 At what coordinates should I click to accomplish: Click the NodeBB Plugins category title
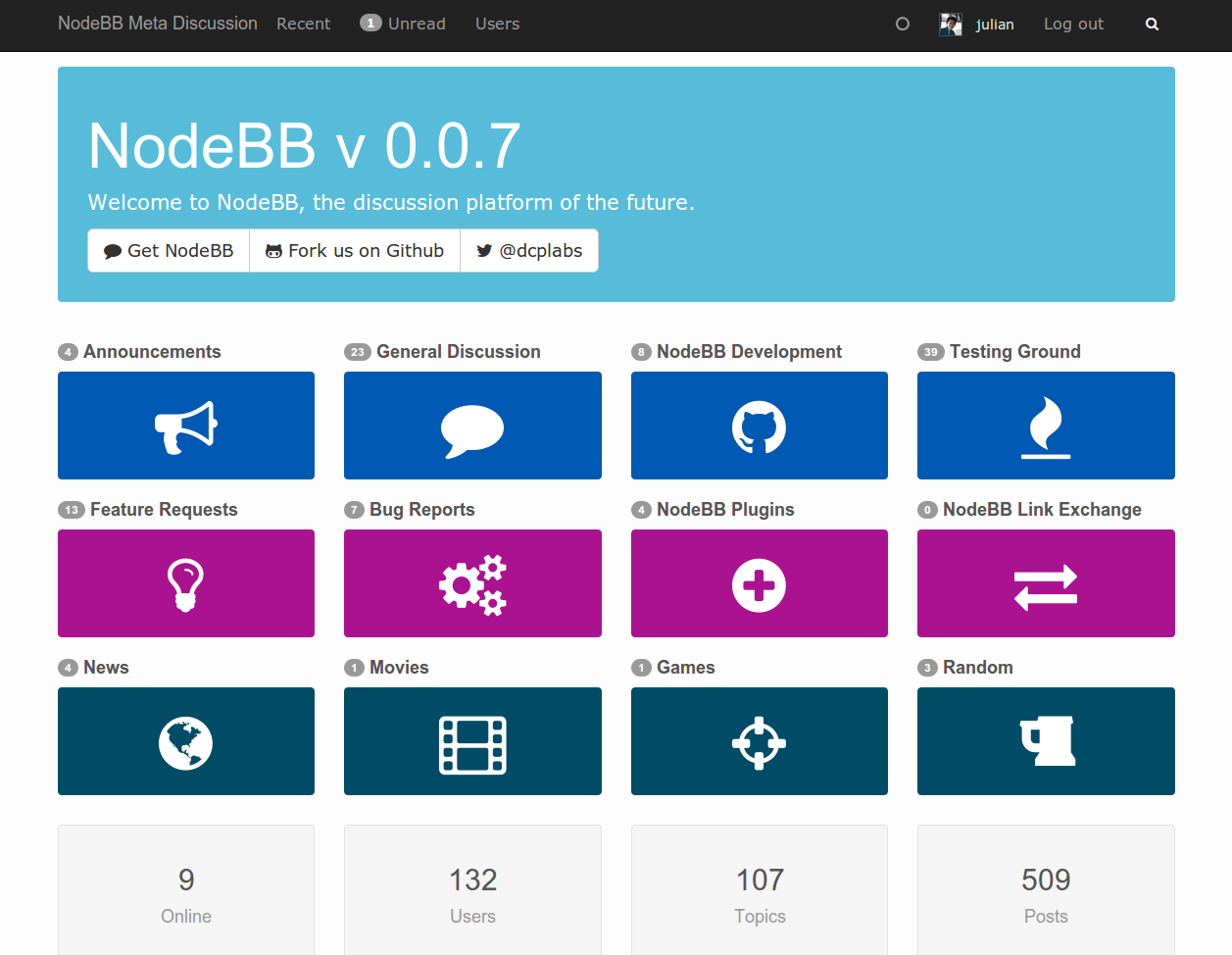pyautogui.click(x=725, y=510)
